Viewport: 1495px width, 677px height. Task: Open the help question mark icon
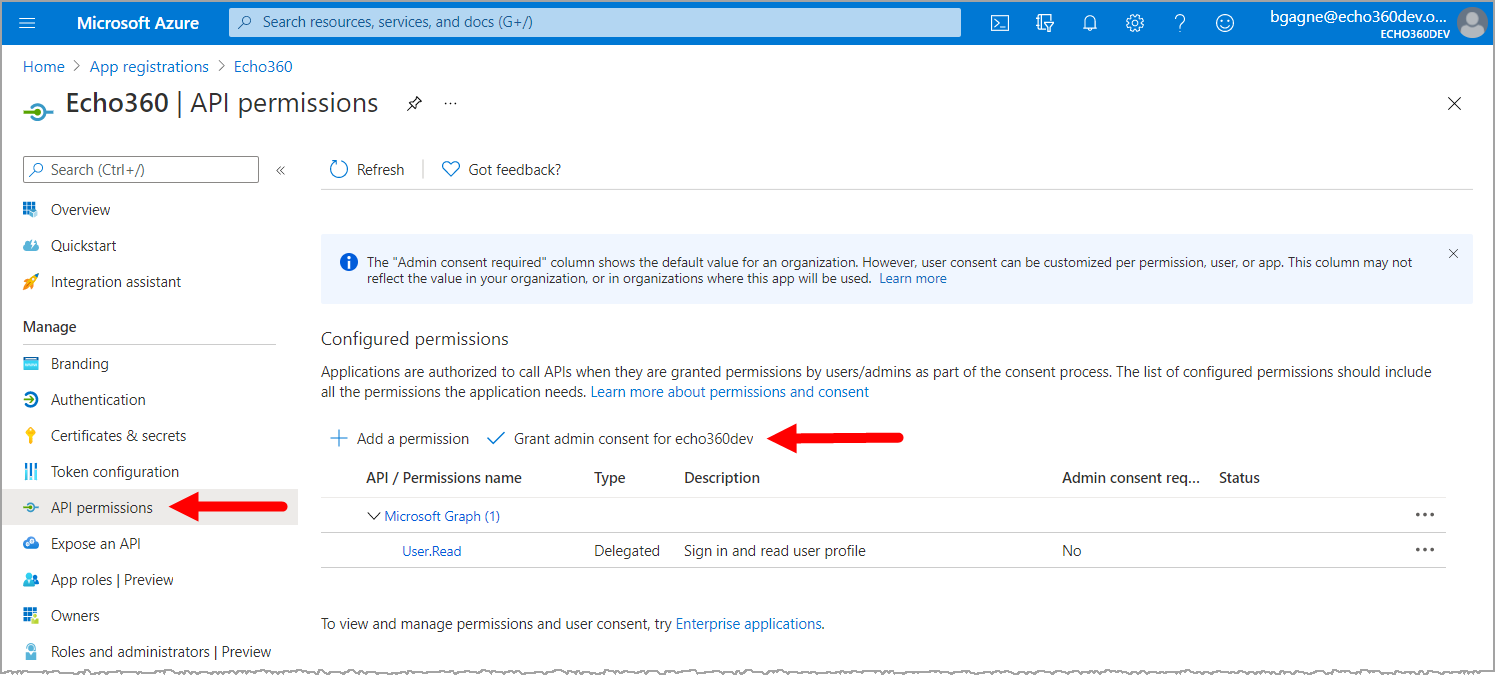[1180, 23]
